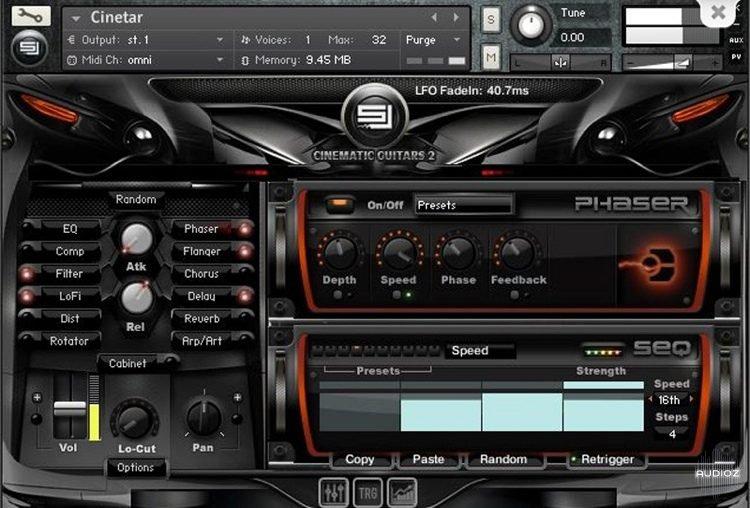Adjust the Phaser Phase knob
The width and height of the screenshot is (750, 508).
point(458,253)
